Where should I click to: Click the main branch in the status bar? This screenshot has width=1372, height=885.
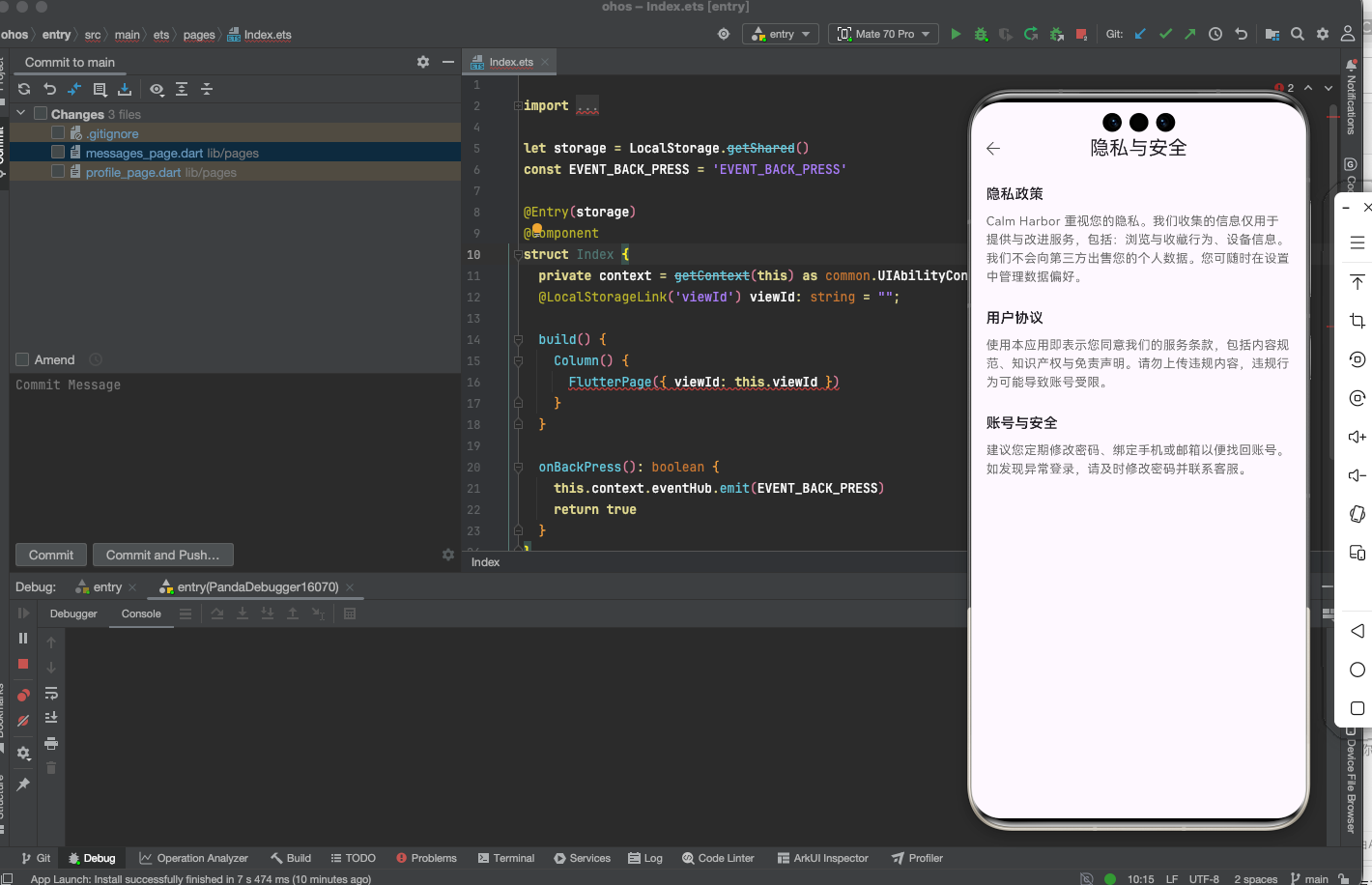(1309, 878)
